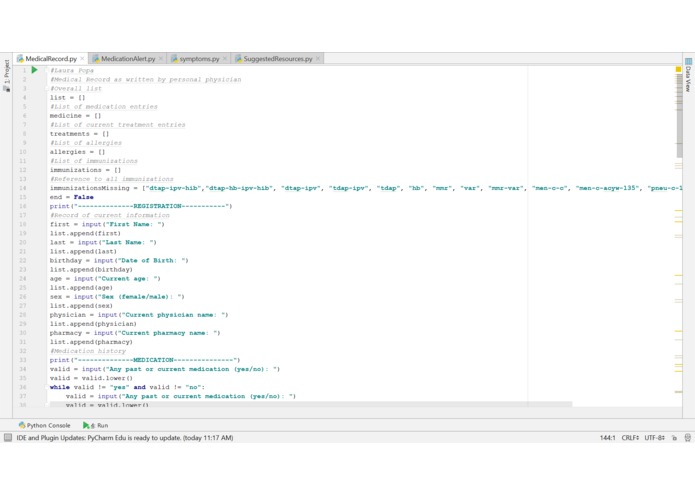Open the CRLF line separator dropdown
The height and width of the screenshot is (494, 695).
[630, 438]
